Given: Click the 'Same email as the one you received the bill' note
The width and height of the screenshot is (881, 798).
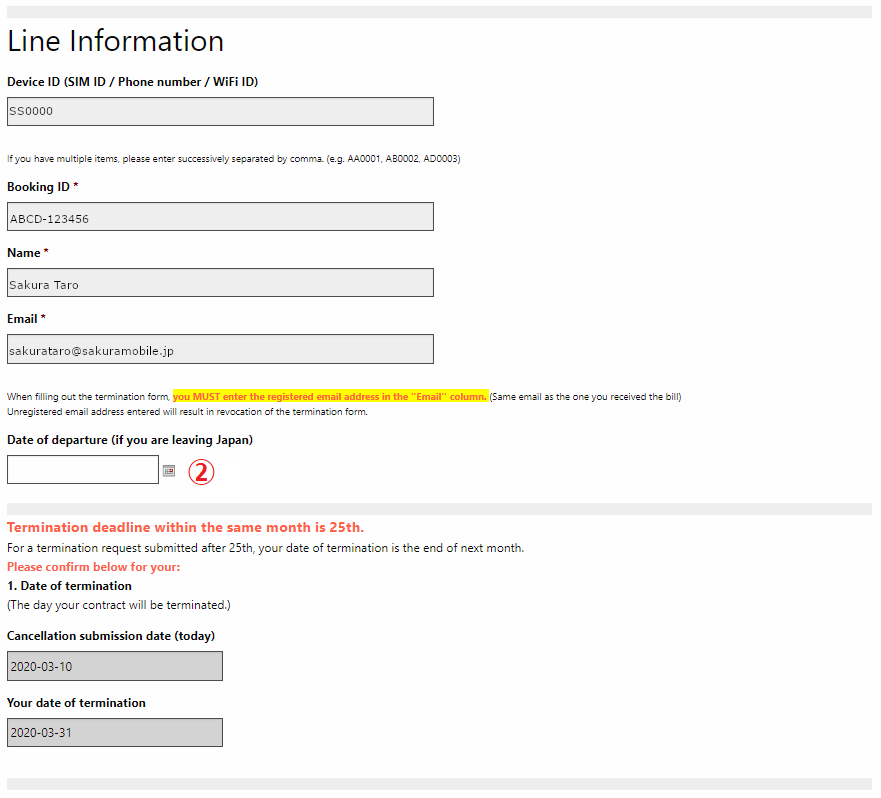Looking at the screenshot, I should (x=585, y=397).
